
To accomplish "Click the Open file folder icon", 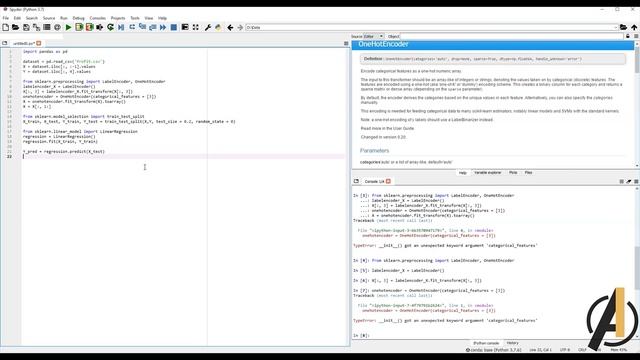I will pos(16,27).
